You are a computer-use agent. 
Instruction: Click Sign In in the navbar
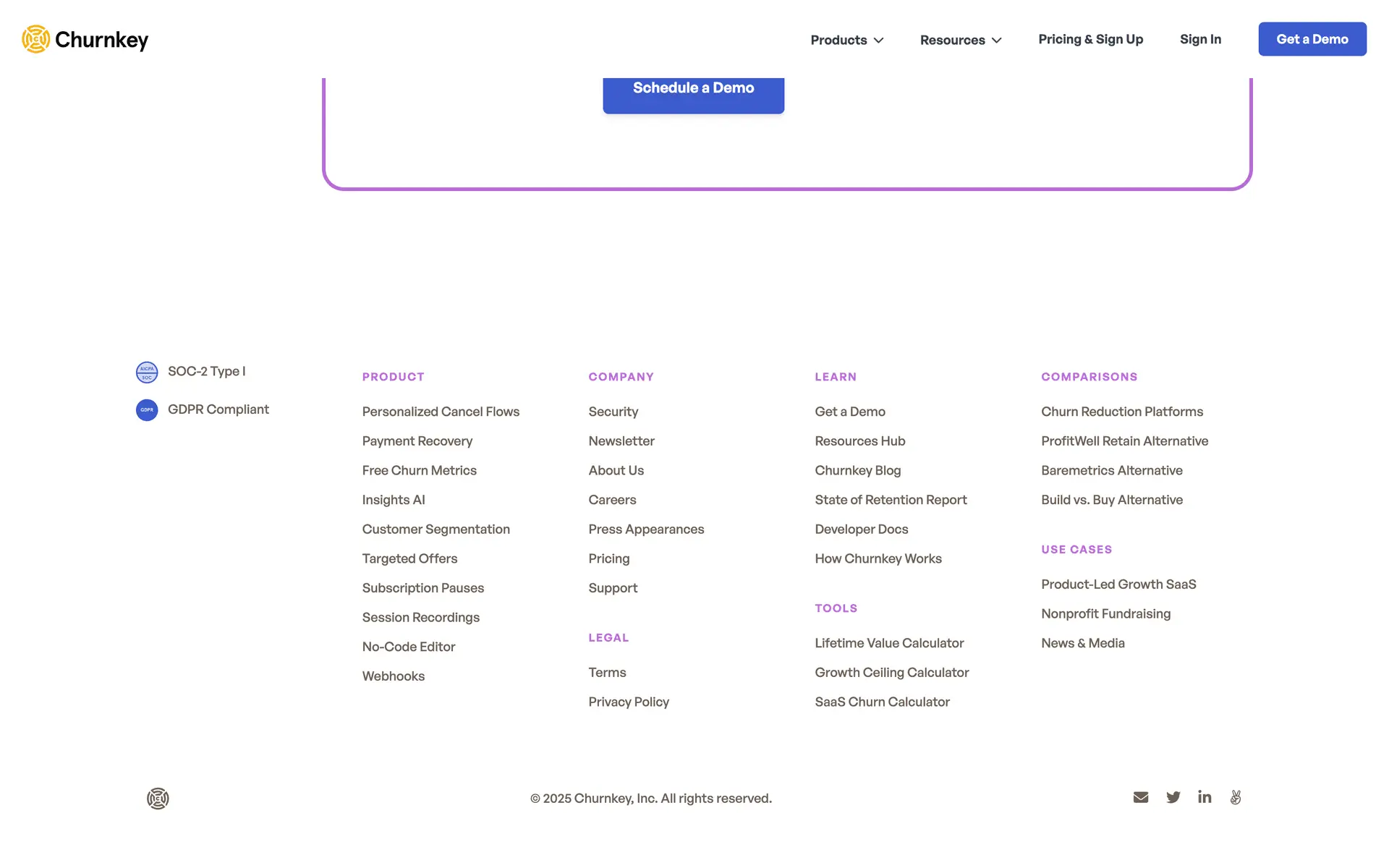1200,39
